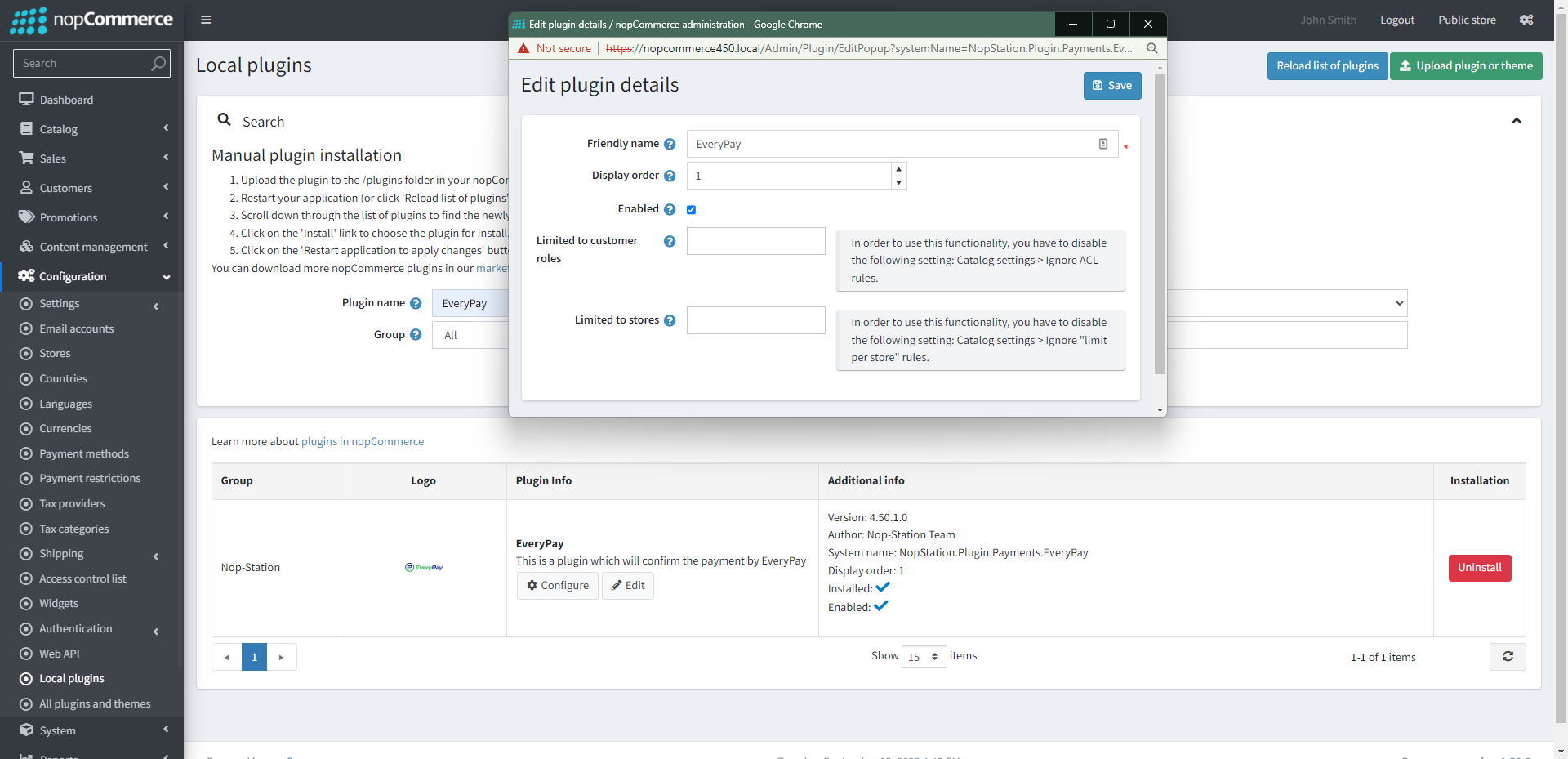This screenshot has width=1568, height=759.
Task: Click popup vertical scrollbar
Action: coord(1160,225)
